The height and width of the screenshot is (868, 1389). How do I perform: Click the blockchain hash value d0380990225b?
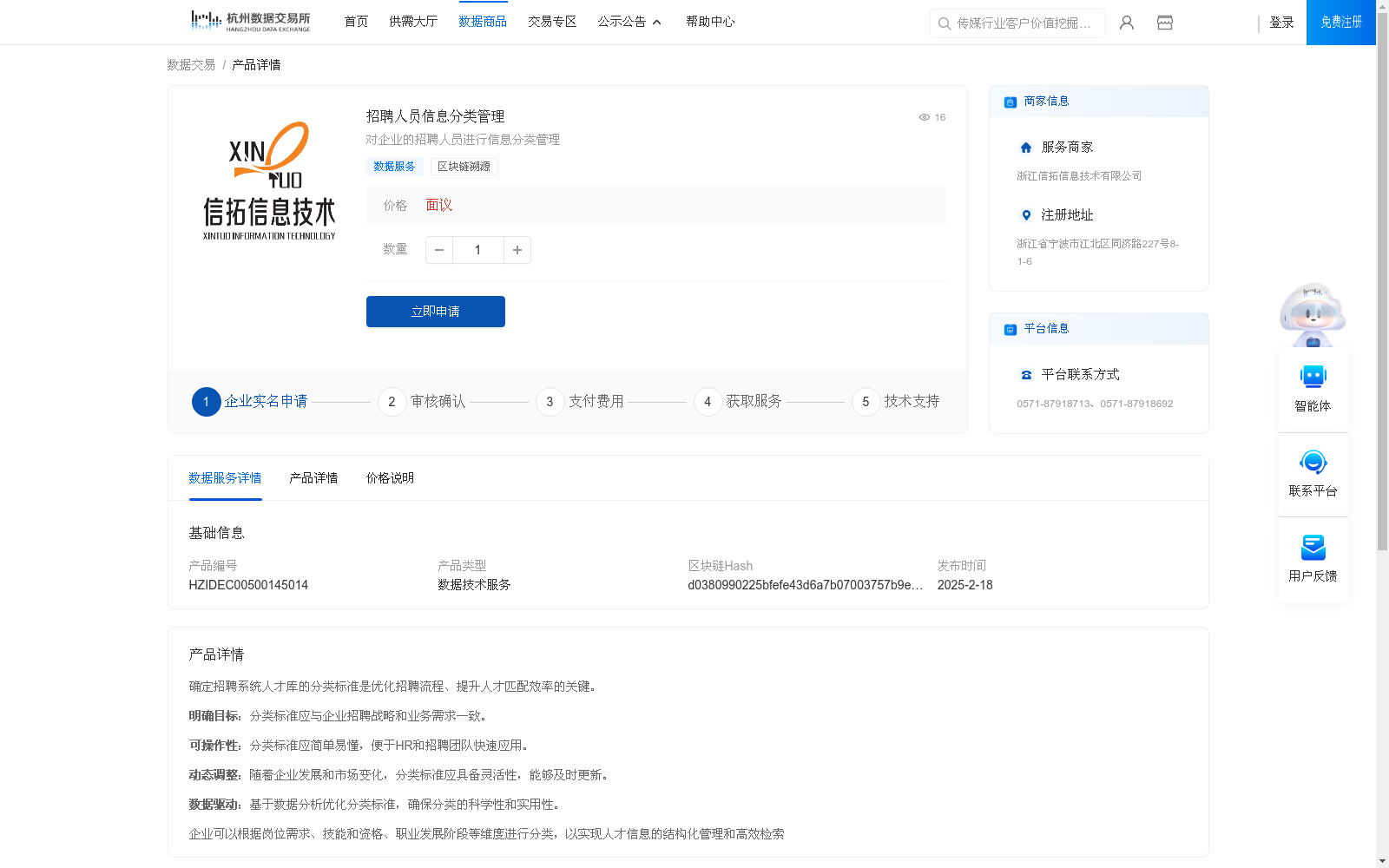click(805, 585)
